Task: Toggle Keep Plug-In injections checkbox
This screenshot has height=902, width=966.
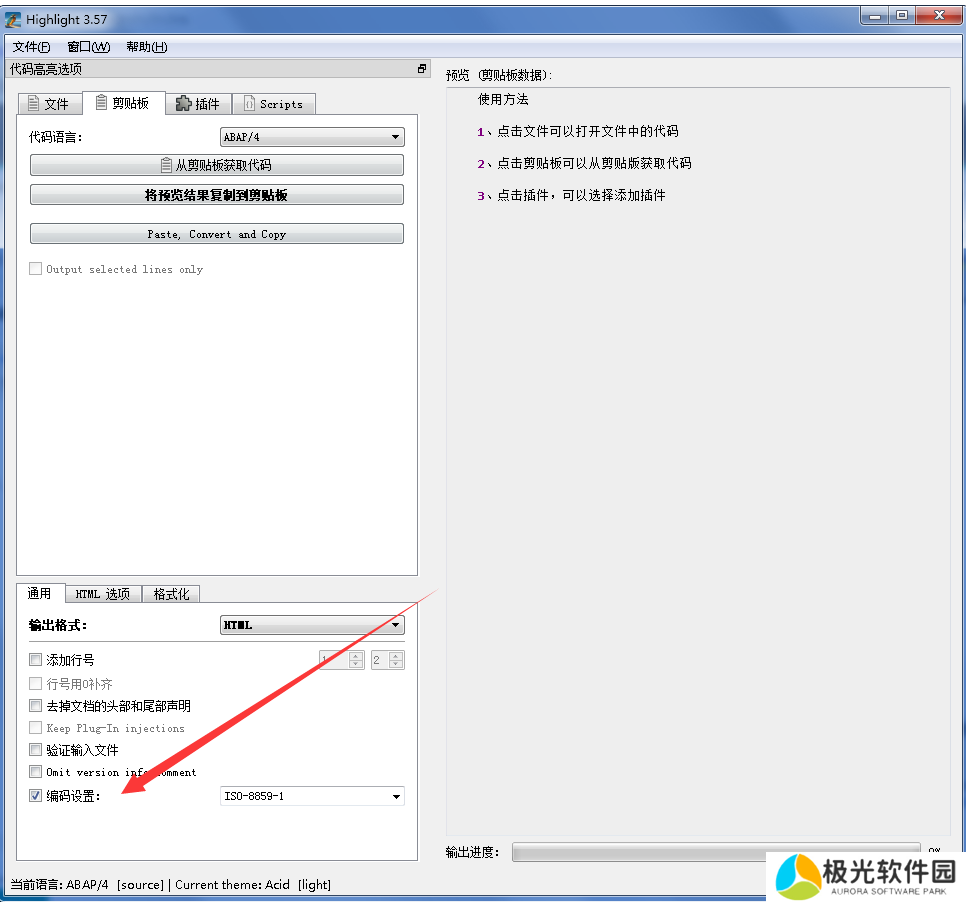Action: (x=36, y=728)
